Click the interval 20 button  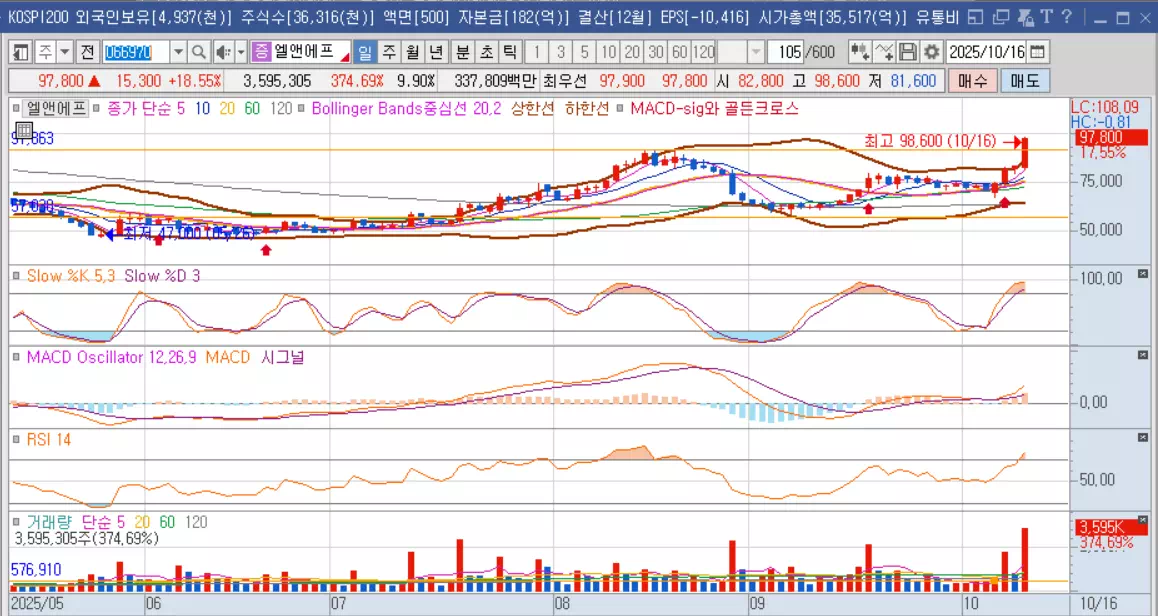click(632, 52)
